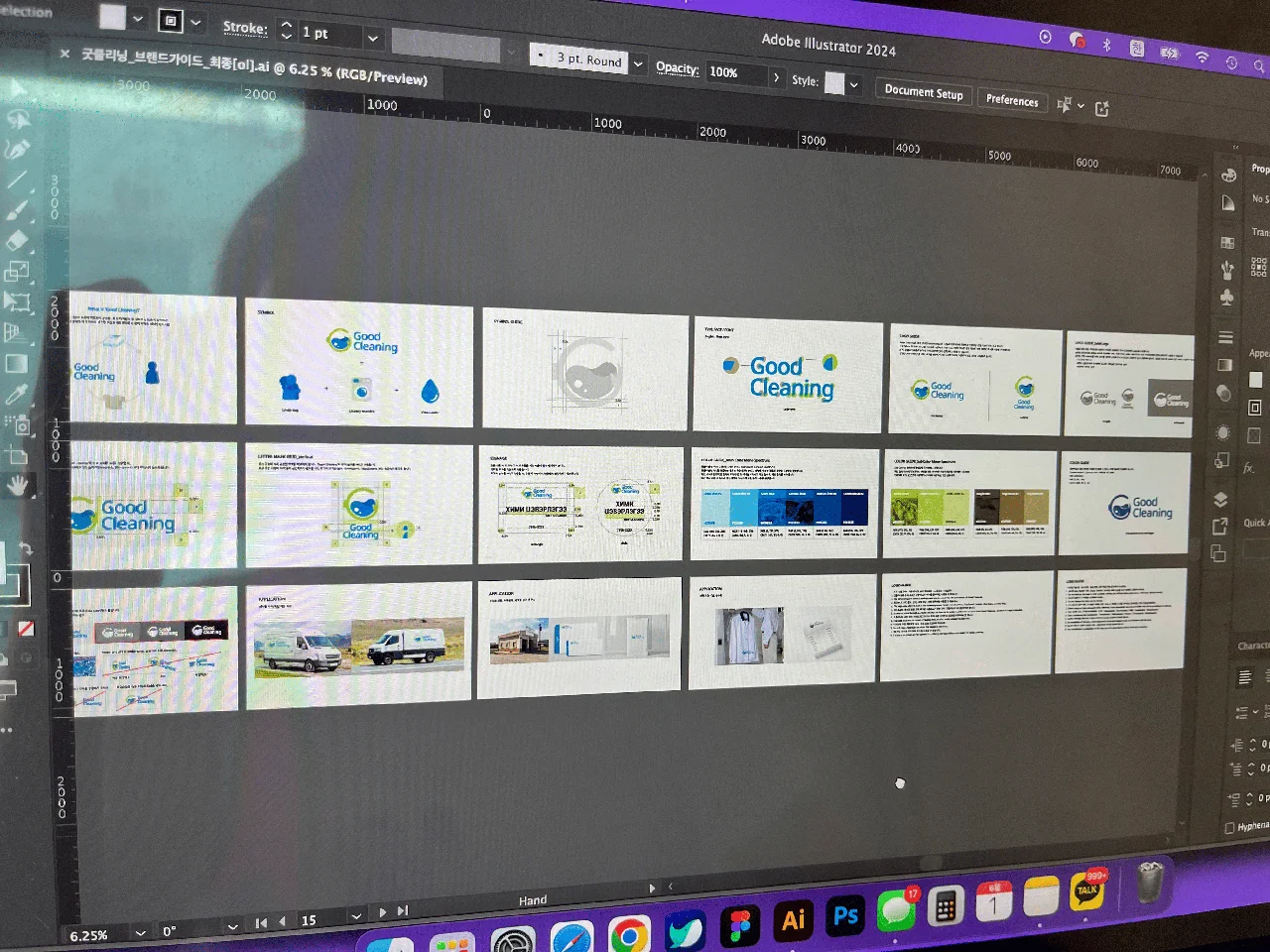Set fill to None using red-slash box

click(27, 629)
